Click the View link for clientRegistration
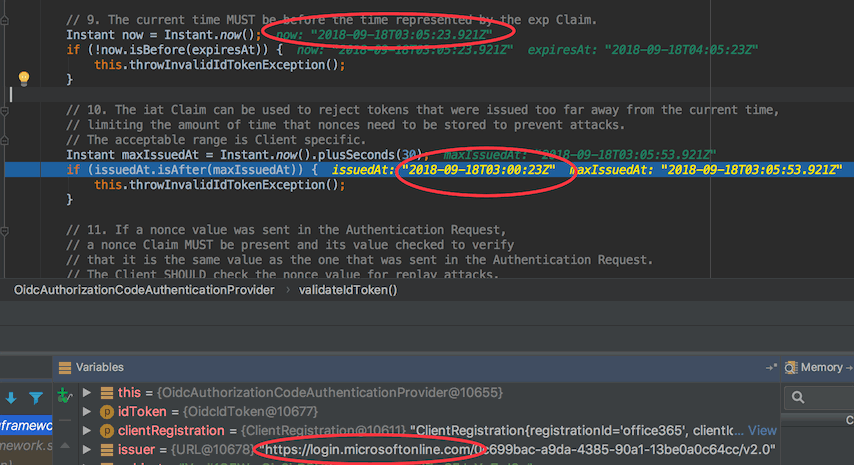The image size is (854, 465). (x=762, y=431)
